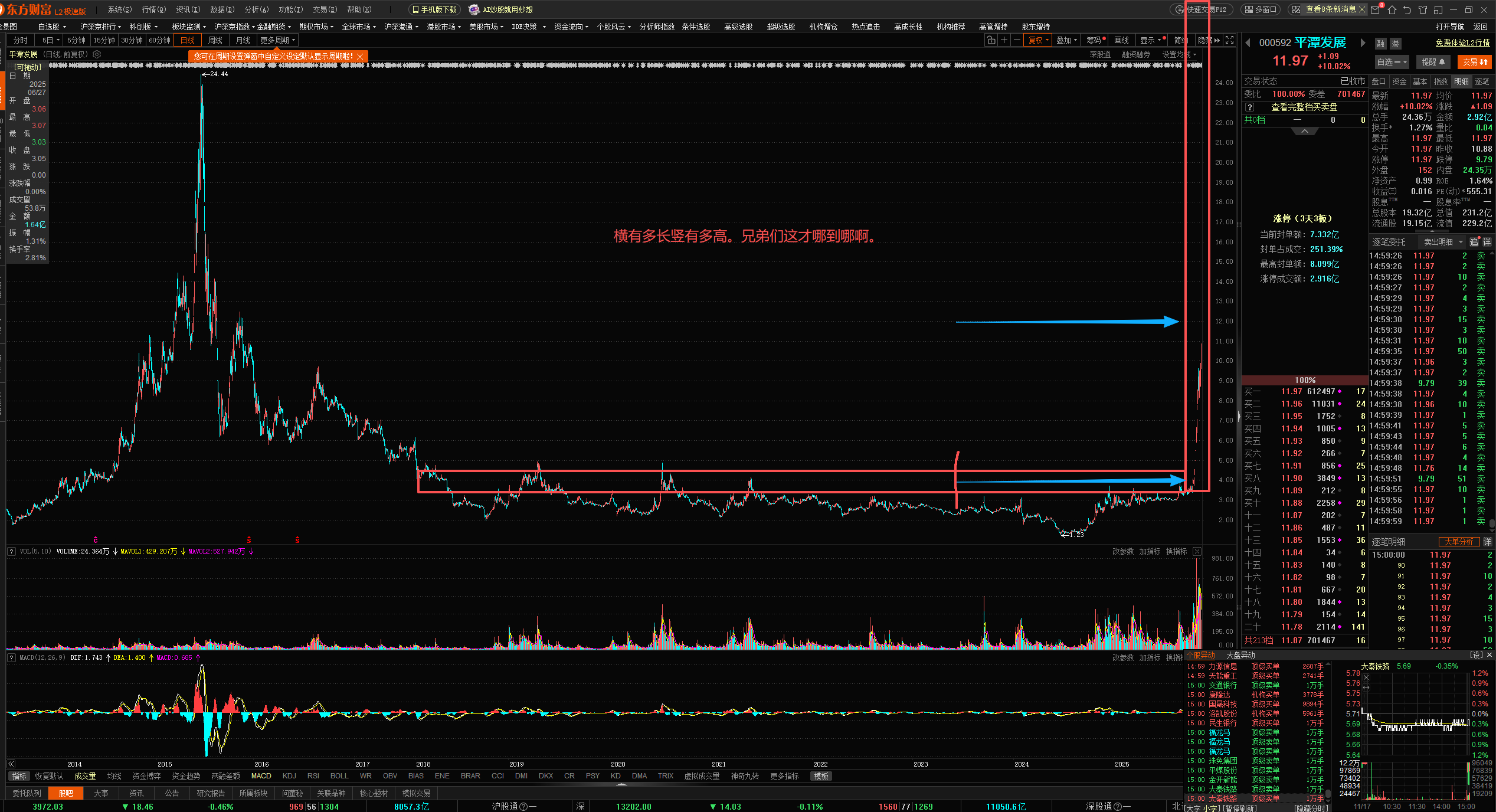Click the chart zoom-in plus icon
The image size is (1496, 812).
click(x=1004, y=40)
